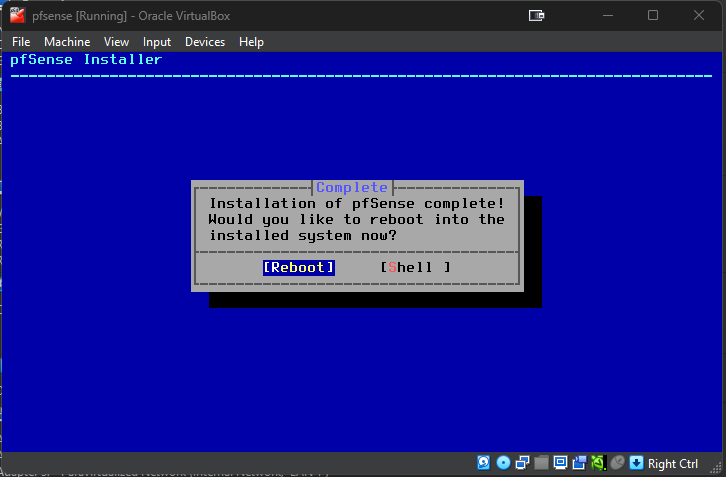Open the Devices menu
The image size is (726, 477).
point(205,42)
